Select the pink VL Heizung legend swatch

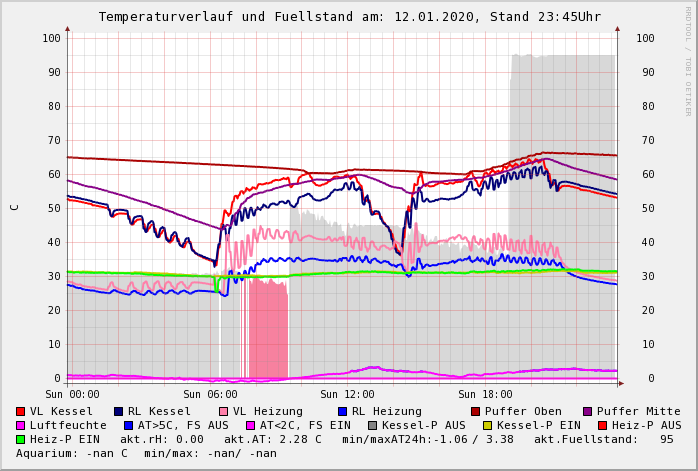224,411
